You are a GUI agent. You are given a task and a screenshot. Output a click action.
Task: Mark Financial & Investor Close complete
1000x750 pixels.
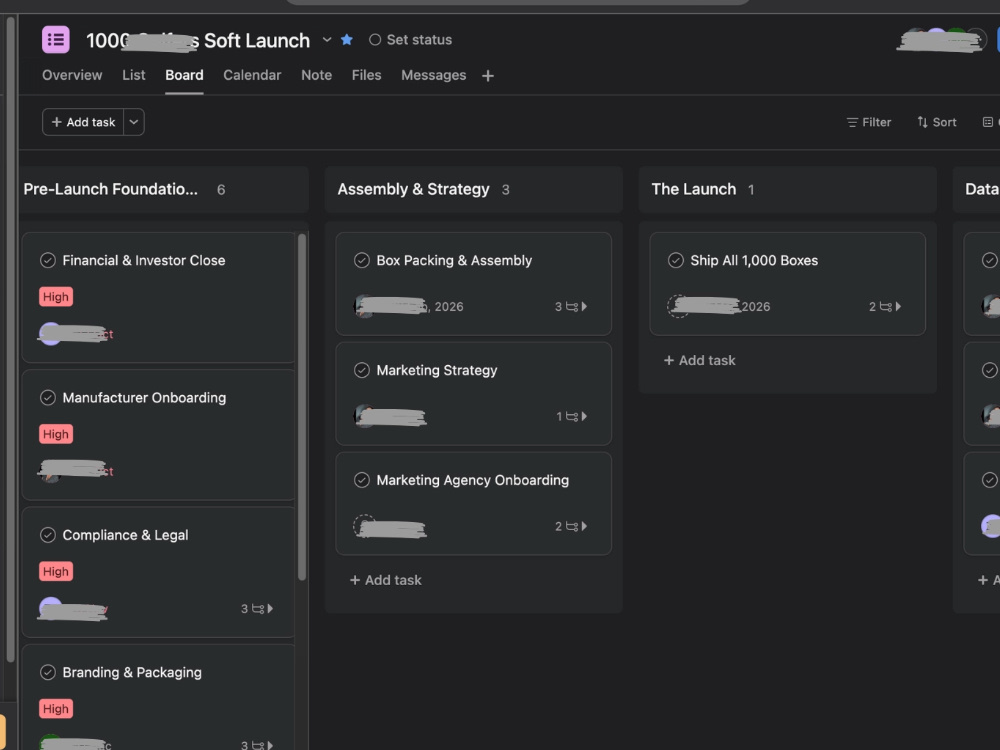pos(48,260)
